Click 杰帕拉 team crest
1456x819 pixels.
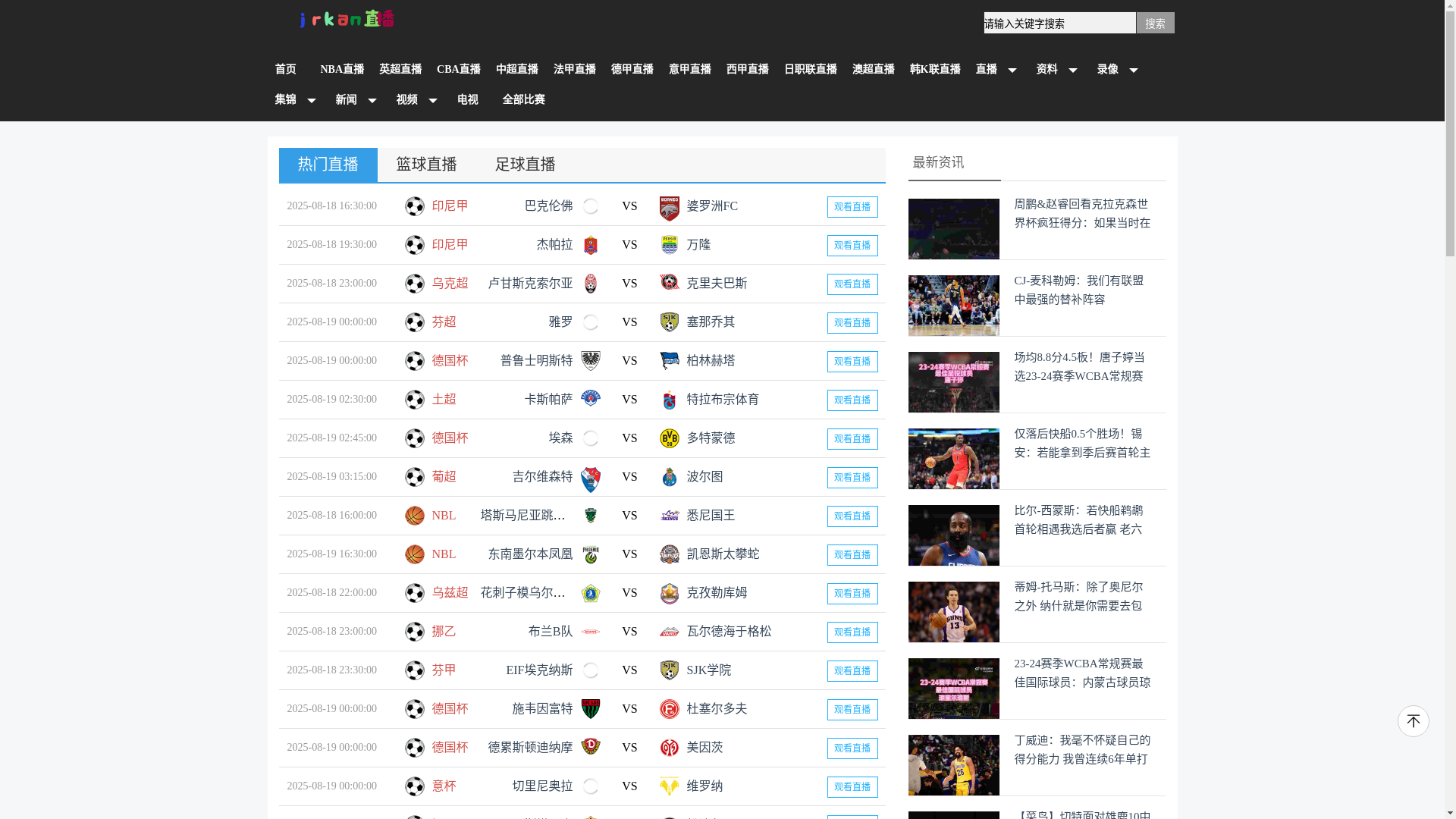pyautogui.click(x=590, y=245)
